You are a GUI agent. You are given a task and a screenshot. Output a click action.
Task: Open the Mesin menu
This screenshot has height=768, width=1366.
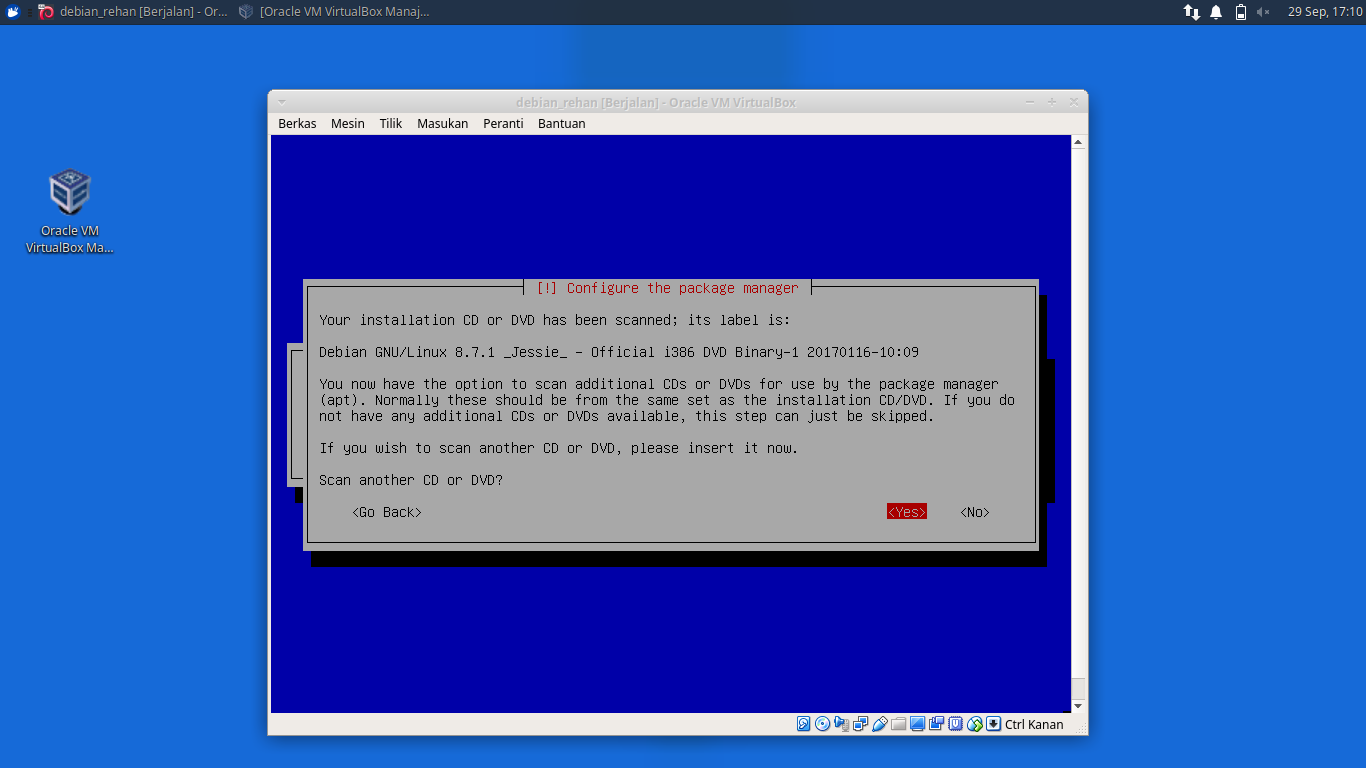click(x=348, y=124)
